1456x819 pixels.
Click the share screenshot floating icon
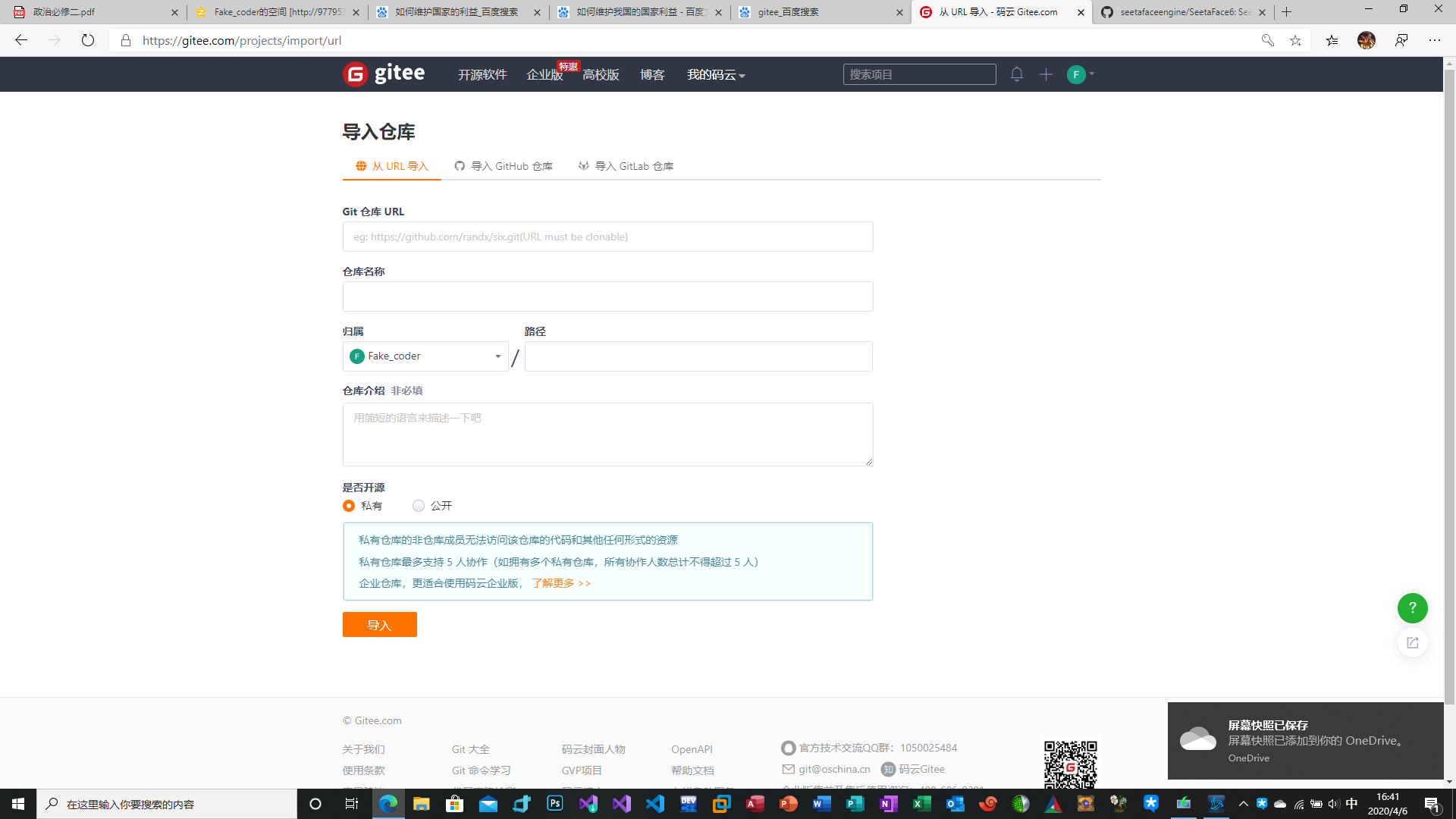(x=1411, y=642)
